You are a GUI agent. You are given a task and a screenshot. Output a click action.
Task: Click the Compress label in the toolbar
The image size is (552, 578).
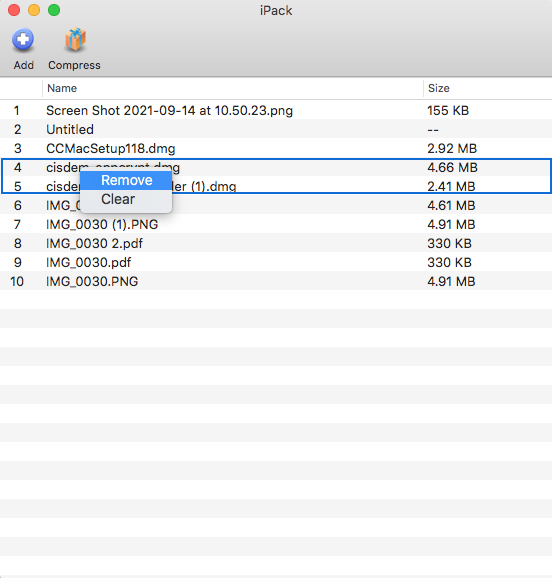pos(74,65)
